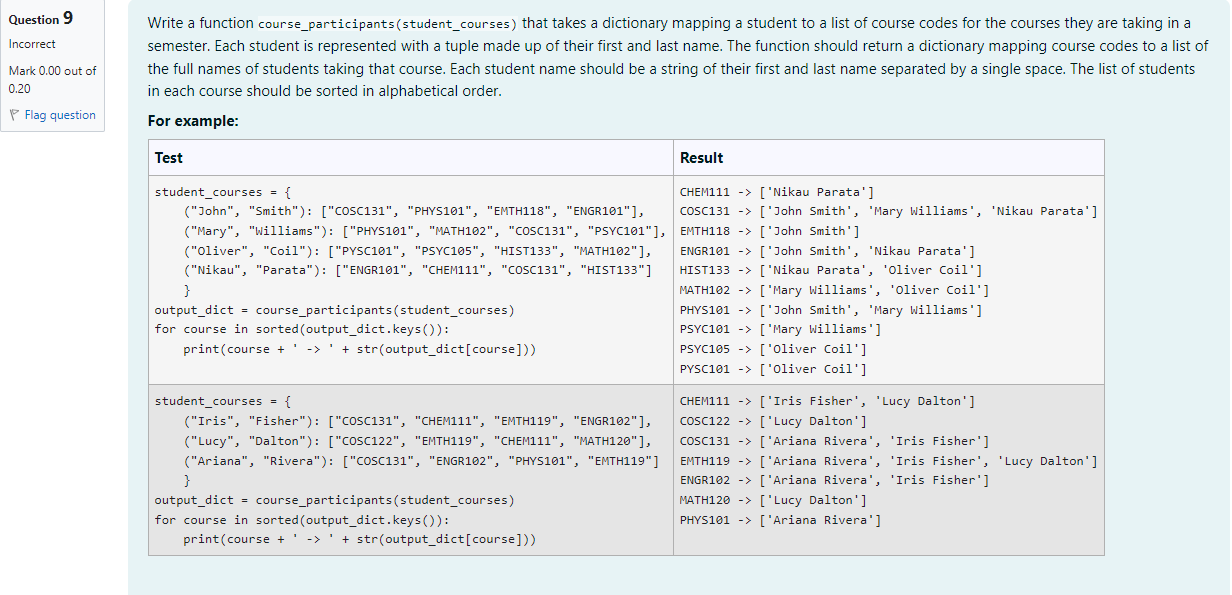Click the flag icon beside Flag question
The image size is (1232, 595).
[x=13, y=114]
